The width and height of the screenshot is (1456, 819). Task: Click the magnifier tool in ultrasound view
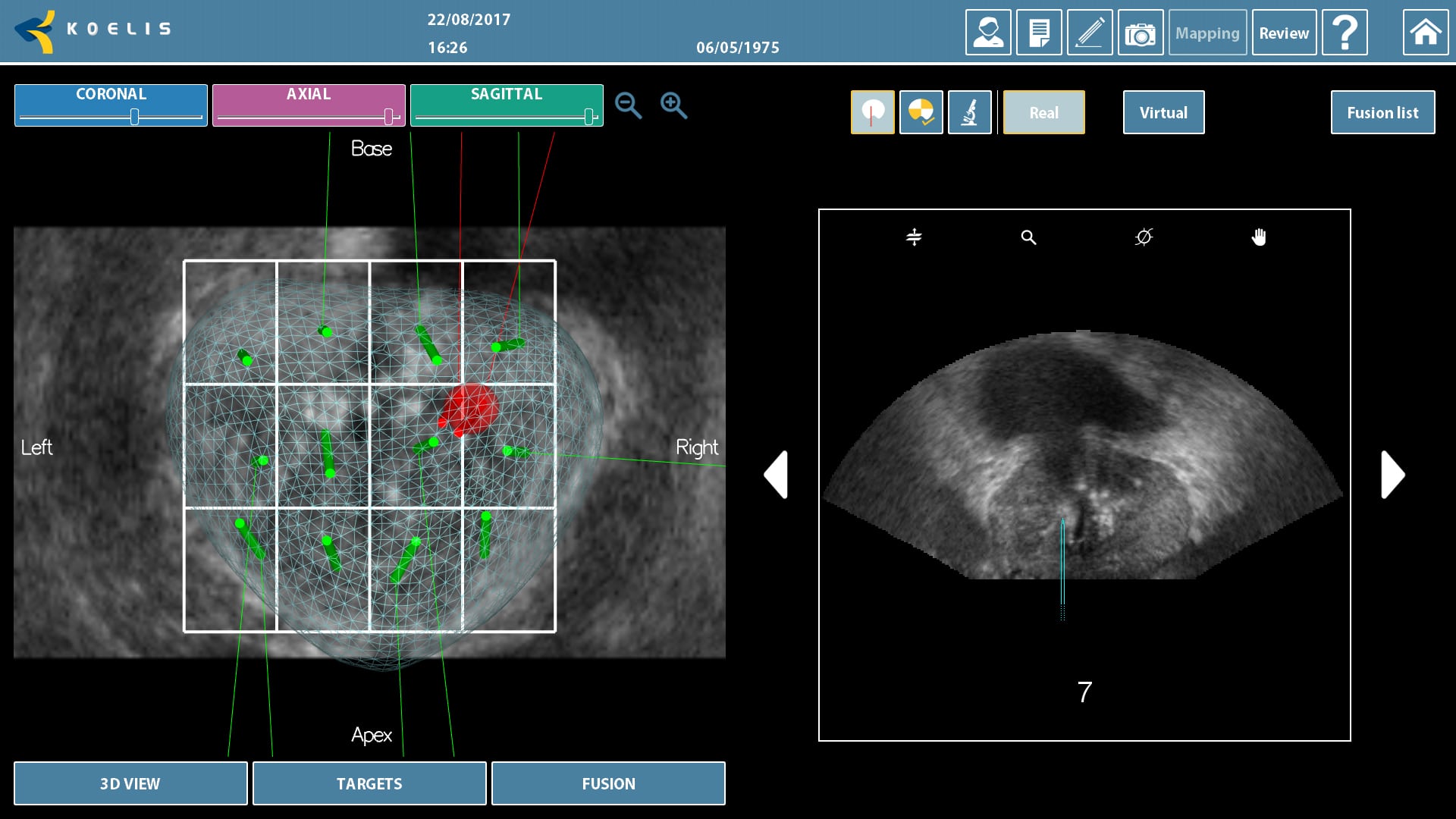(x=1028, y=237)
